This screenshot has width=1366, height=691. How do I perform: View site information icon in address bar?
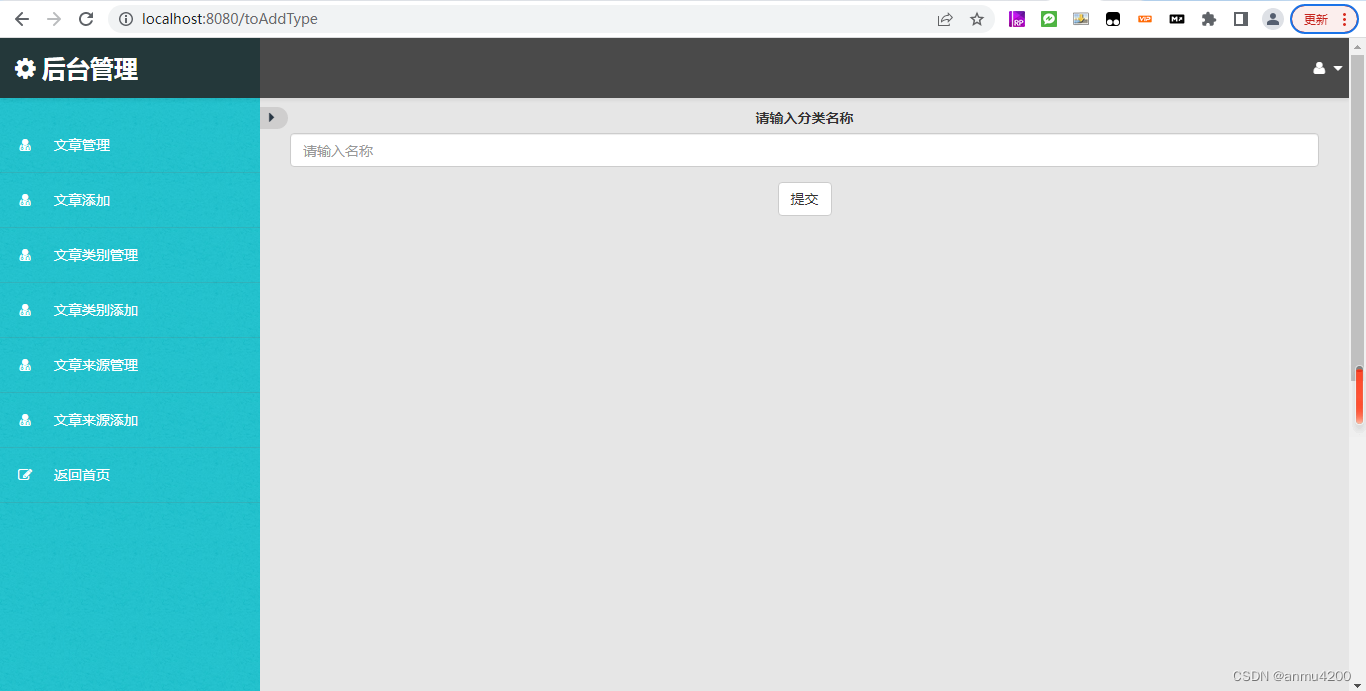[126, 19]
